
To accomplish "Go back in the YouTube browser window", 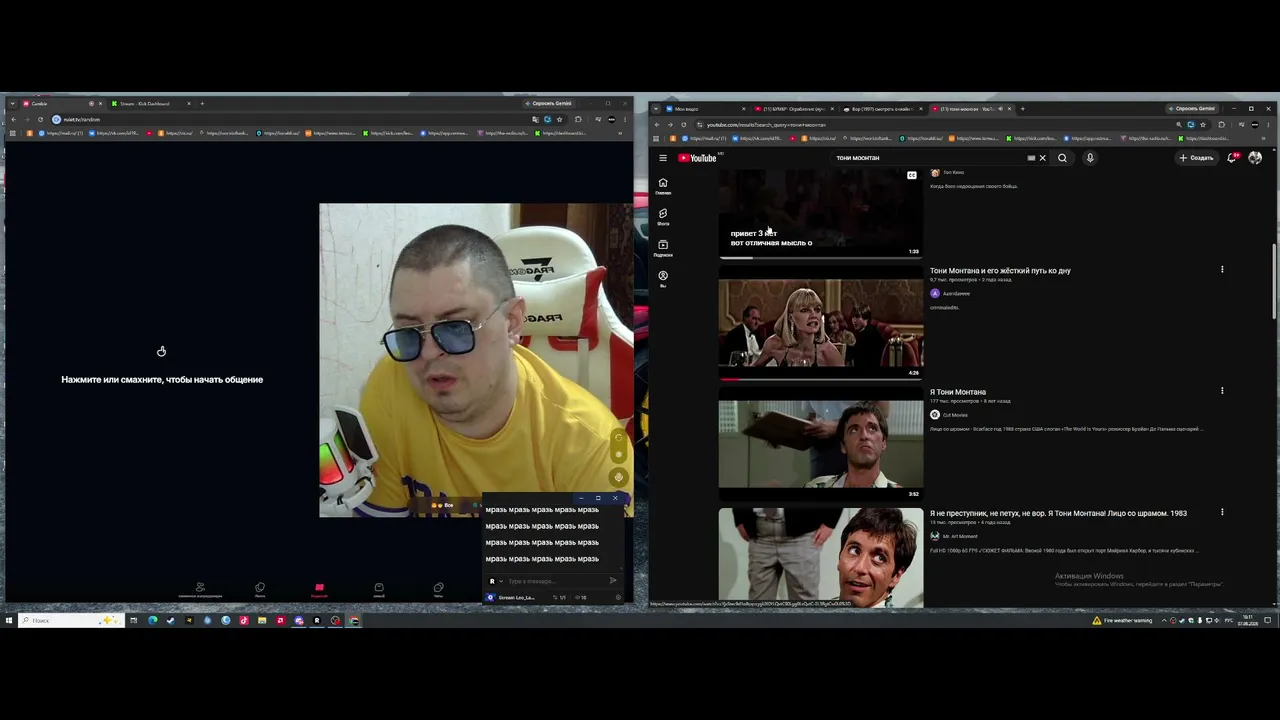I will tap(656, 125).
